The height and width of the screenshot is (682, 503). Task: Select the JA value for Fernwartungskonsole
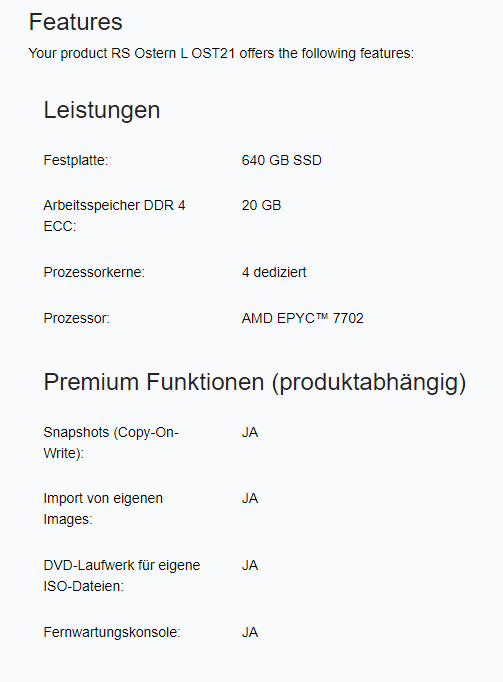pyautogui.click(x=250, y=632)
